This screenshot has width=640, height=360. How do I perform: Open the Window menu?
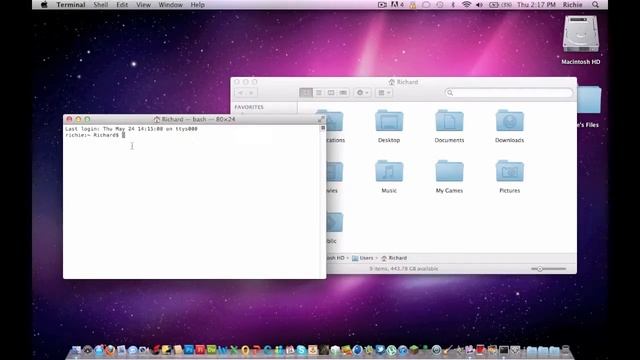170,4
